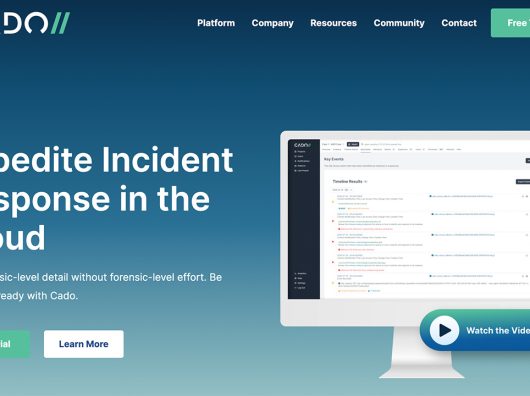Click the Key Events heading in the mockup
Screen dimensions: 530x396
tap(334, 159)
